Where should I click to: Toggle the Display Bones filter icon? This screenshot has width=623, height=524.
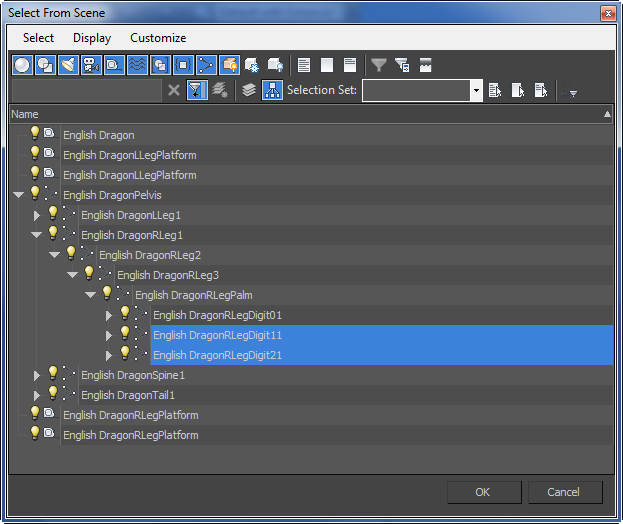206,65
